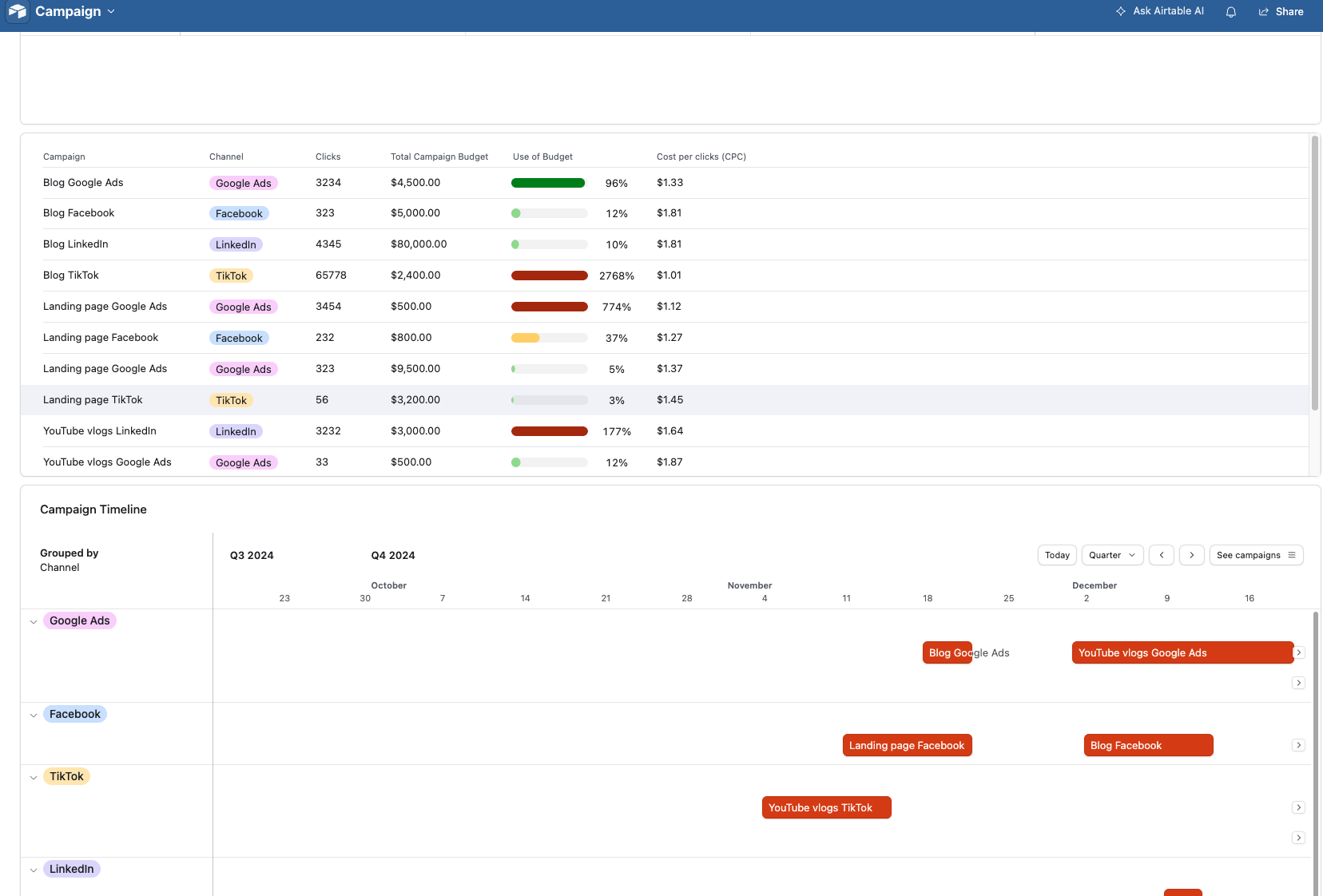Click overflow arrow beside YouTube vlogs Google Ads
The height and width of the screenshot is (896, 1323).
coord(1298,652)
